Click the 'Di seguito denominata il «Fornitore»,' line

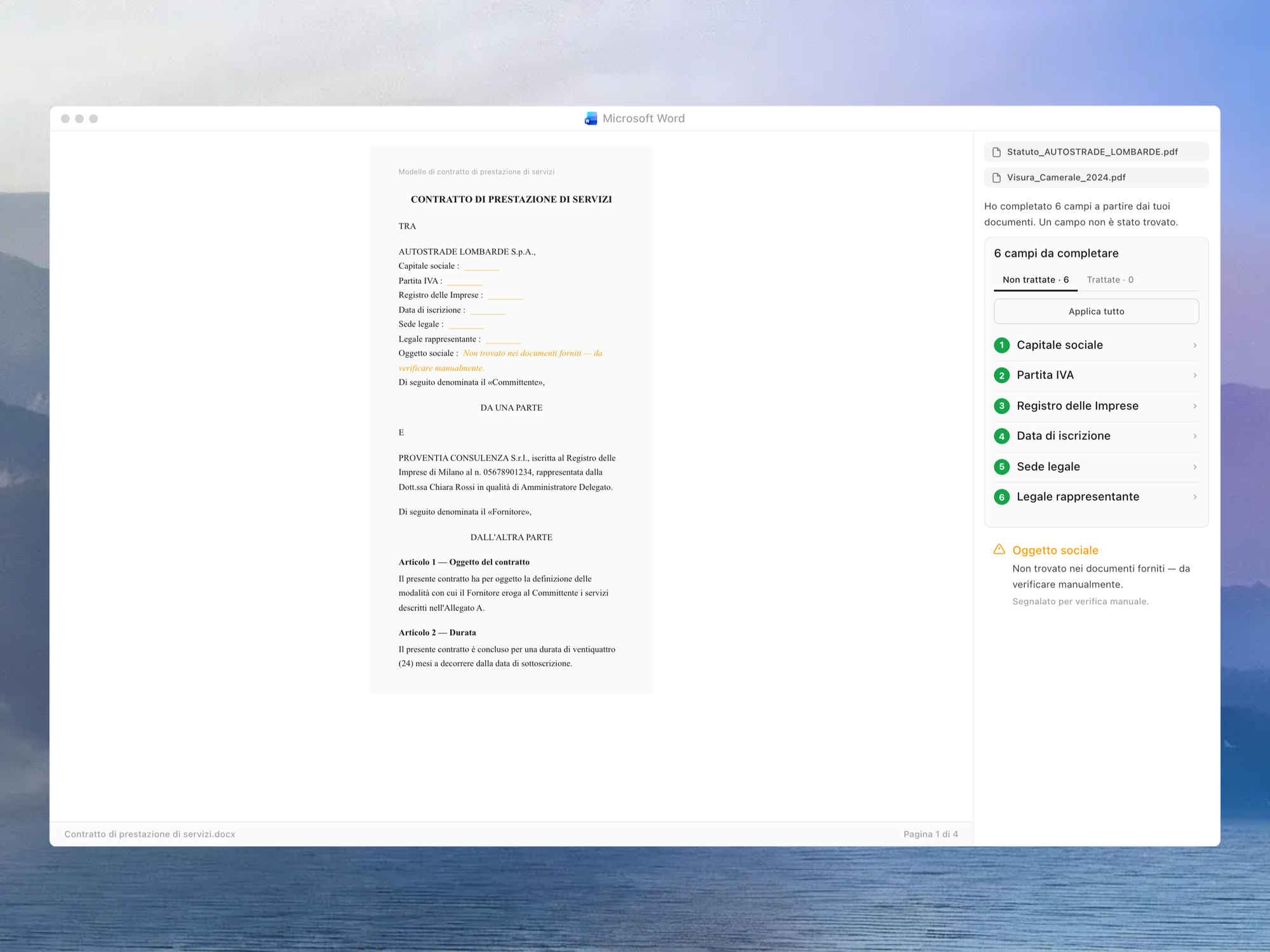click(465, 512)
